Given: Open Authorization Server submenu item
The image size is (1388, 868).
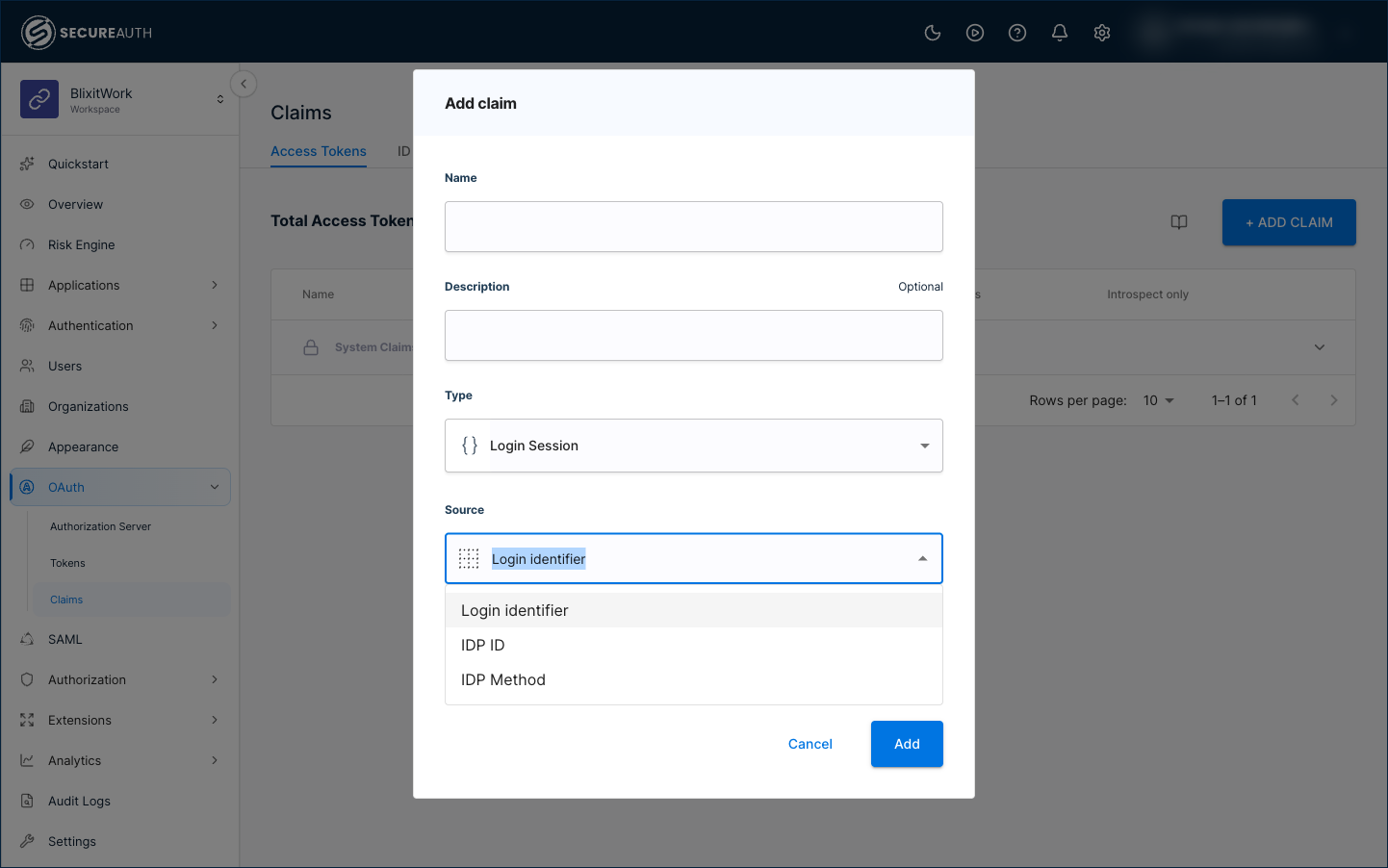Looking at the screenshot, I should point(101,526).
